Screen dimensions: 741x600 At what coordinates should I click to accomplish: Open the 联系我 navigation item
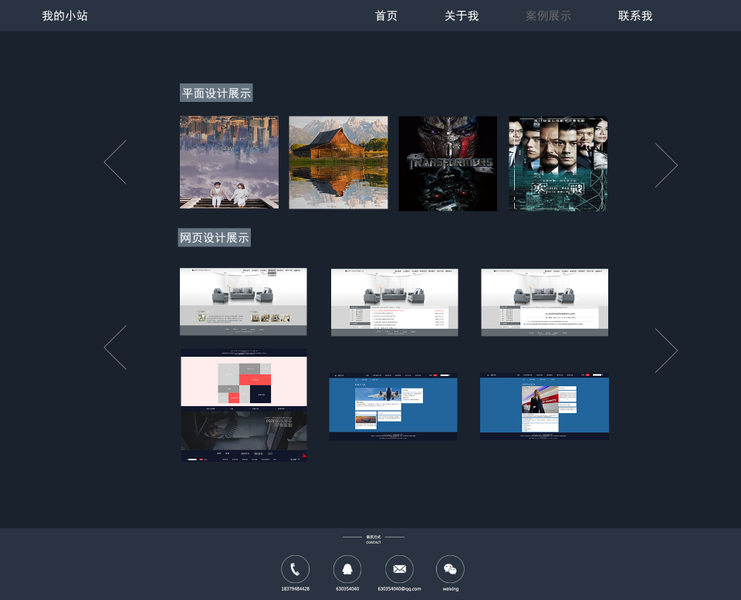pyautogui.click(x=635, y=16)
